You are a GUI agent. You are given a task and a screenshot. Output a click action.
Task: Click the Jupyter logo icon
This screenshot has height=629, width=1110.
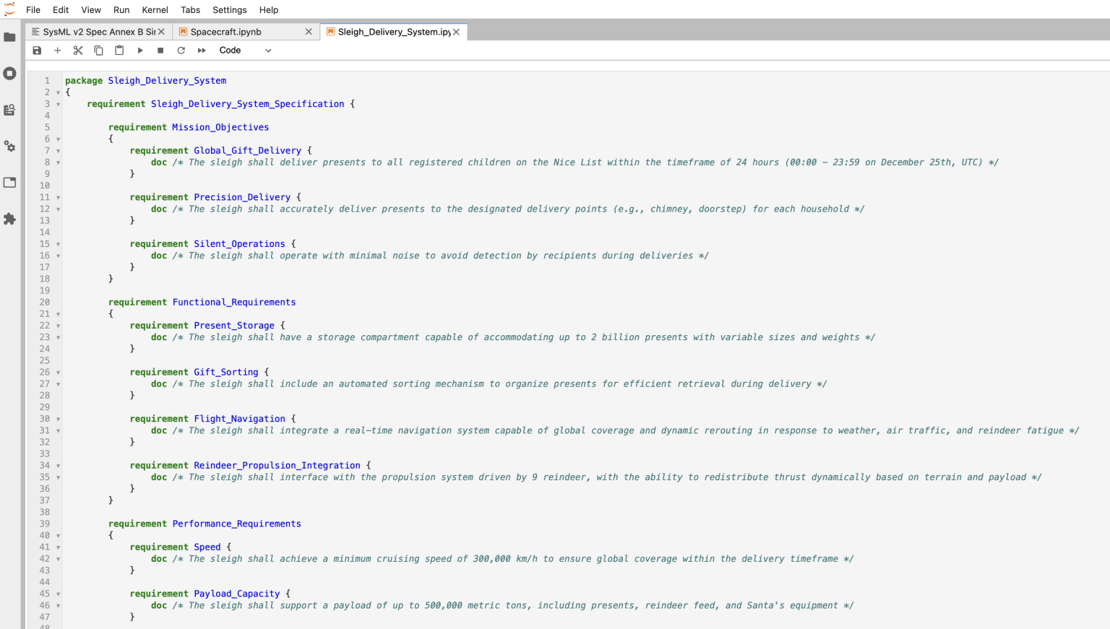9,9
